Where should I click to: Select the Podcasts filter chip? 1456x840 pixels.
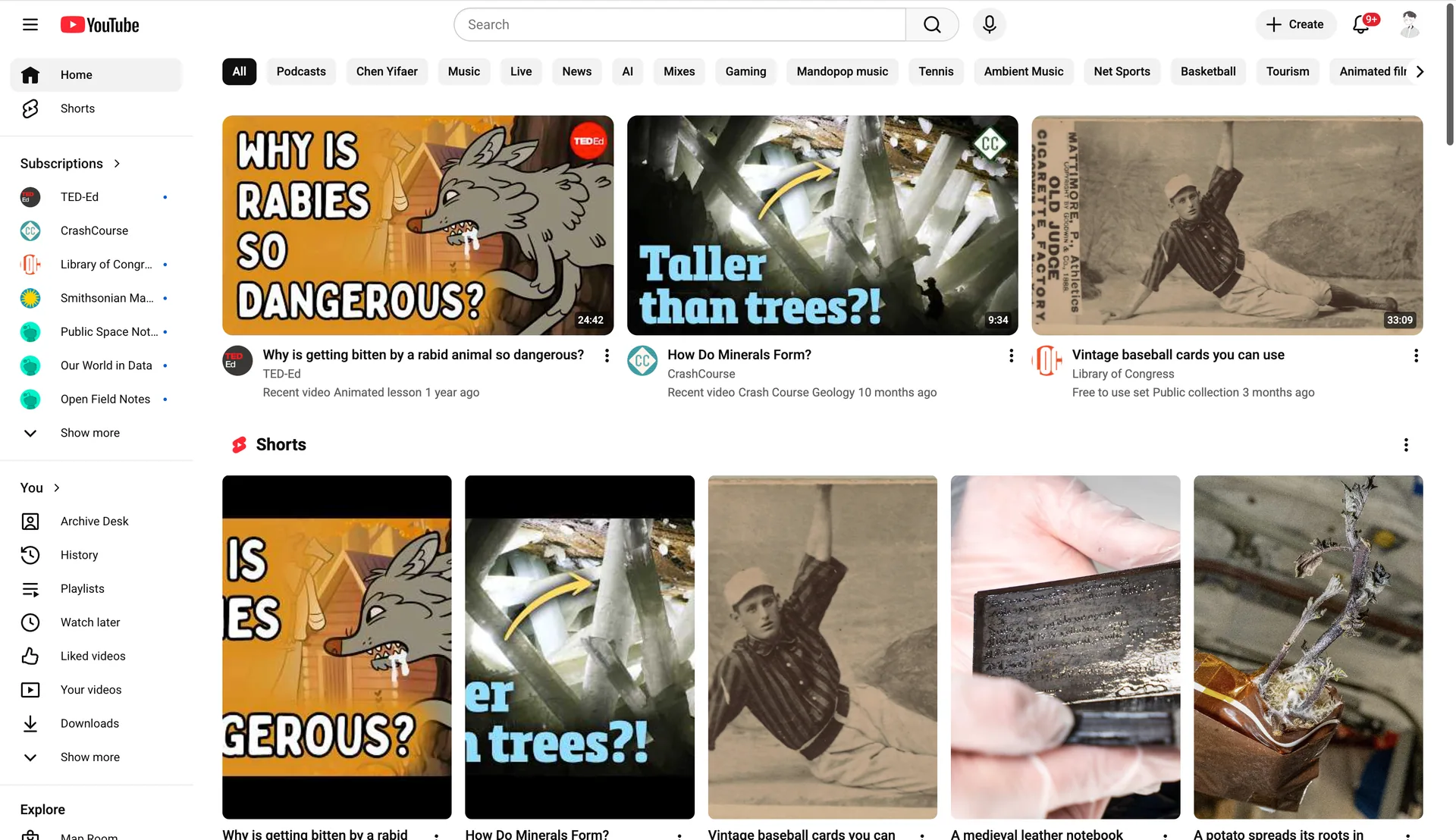coord(301,71)
